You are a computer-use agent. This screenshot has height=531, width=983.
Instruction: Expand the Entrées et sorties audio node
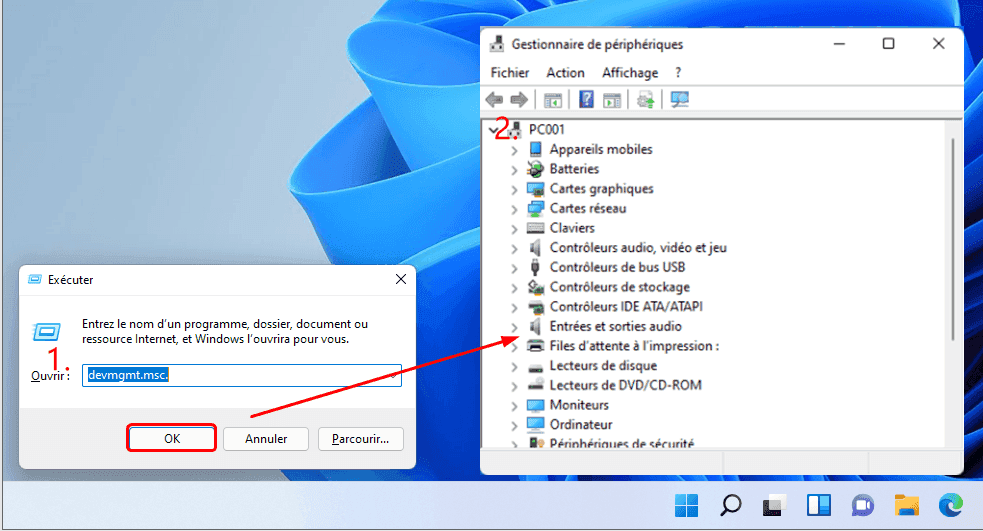tap(514, 327)
